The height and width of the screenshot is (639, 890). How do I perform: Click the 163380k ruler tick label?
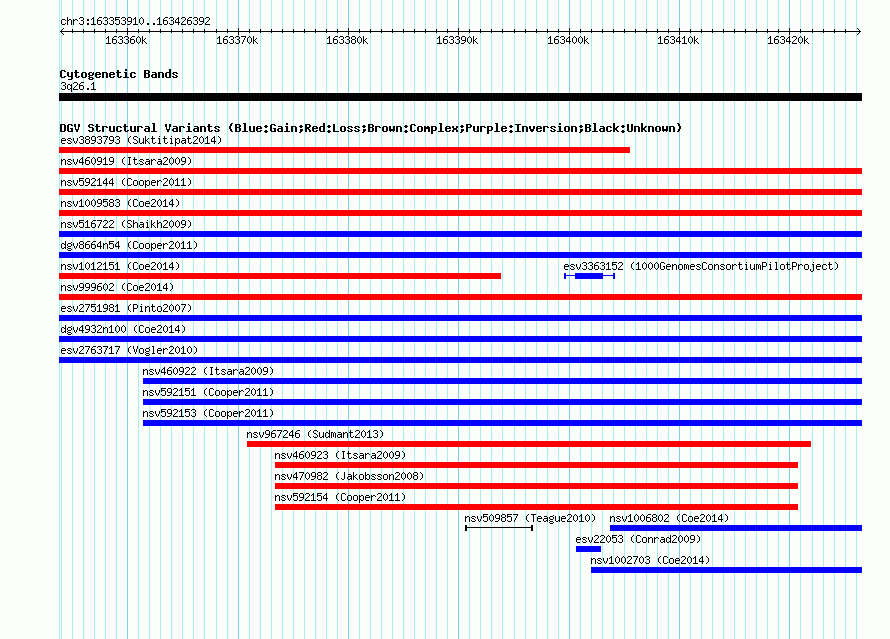click(347, 40)
